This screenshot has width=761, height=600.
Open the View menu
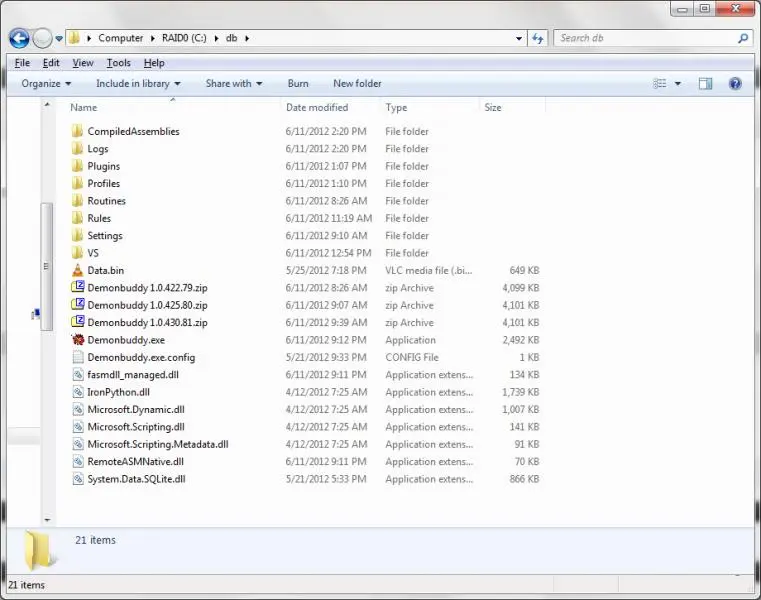point(82,63)
